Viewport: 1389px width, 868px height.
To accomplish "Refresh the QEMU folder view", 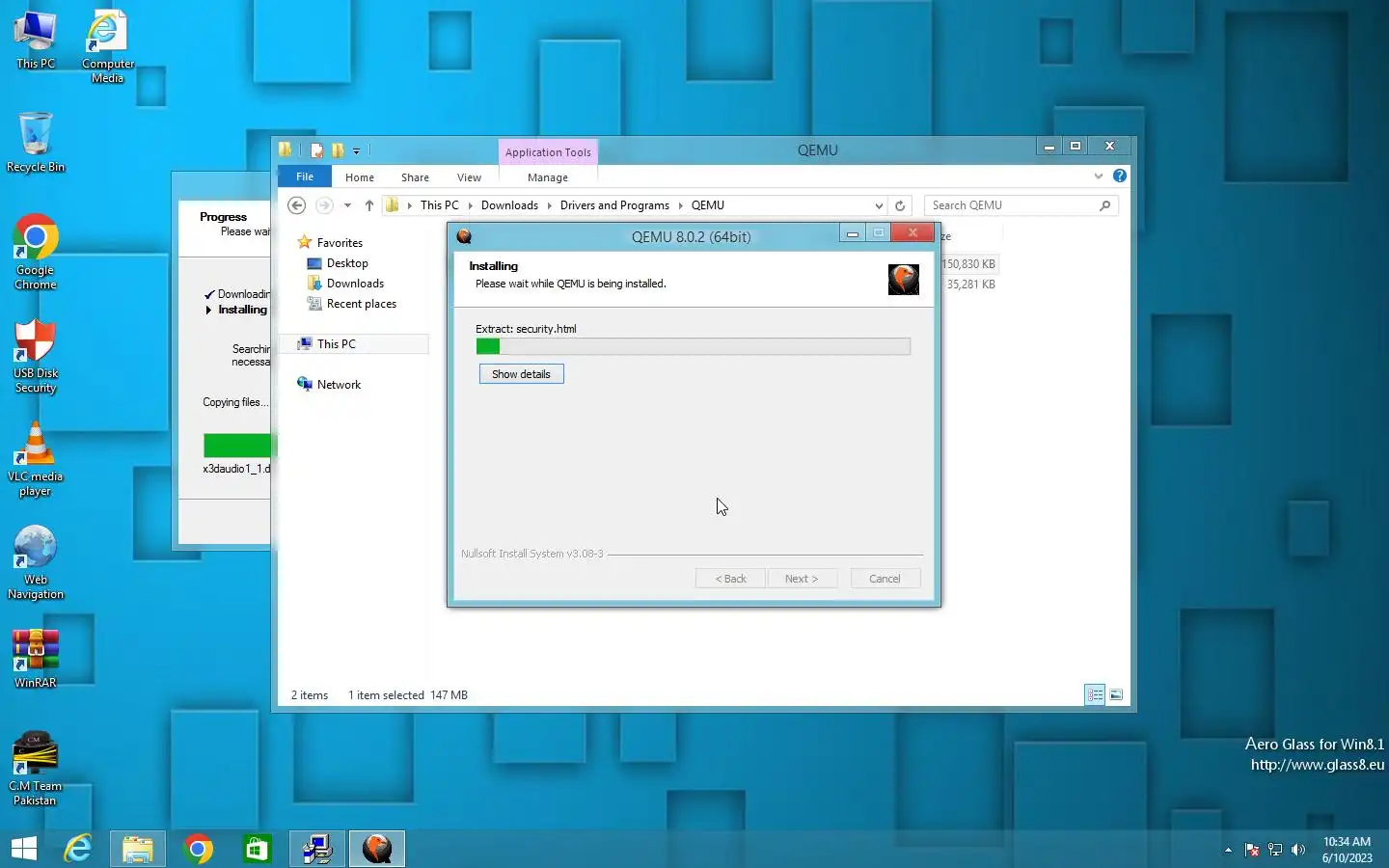I will tap(900, 205).
